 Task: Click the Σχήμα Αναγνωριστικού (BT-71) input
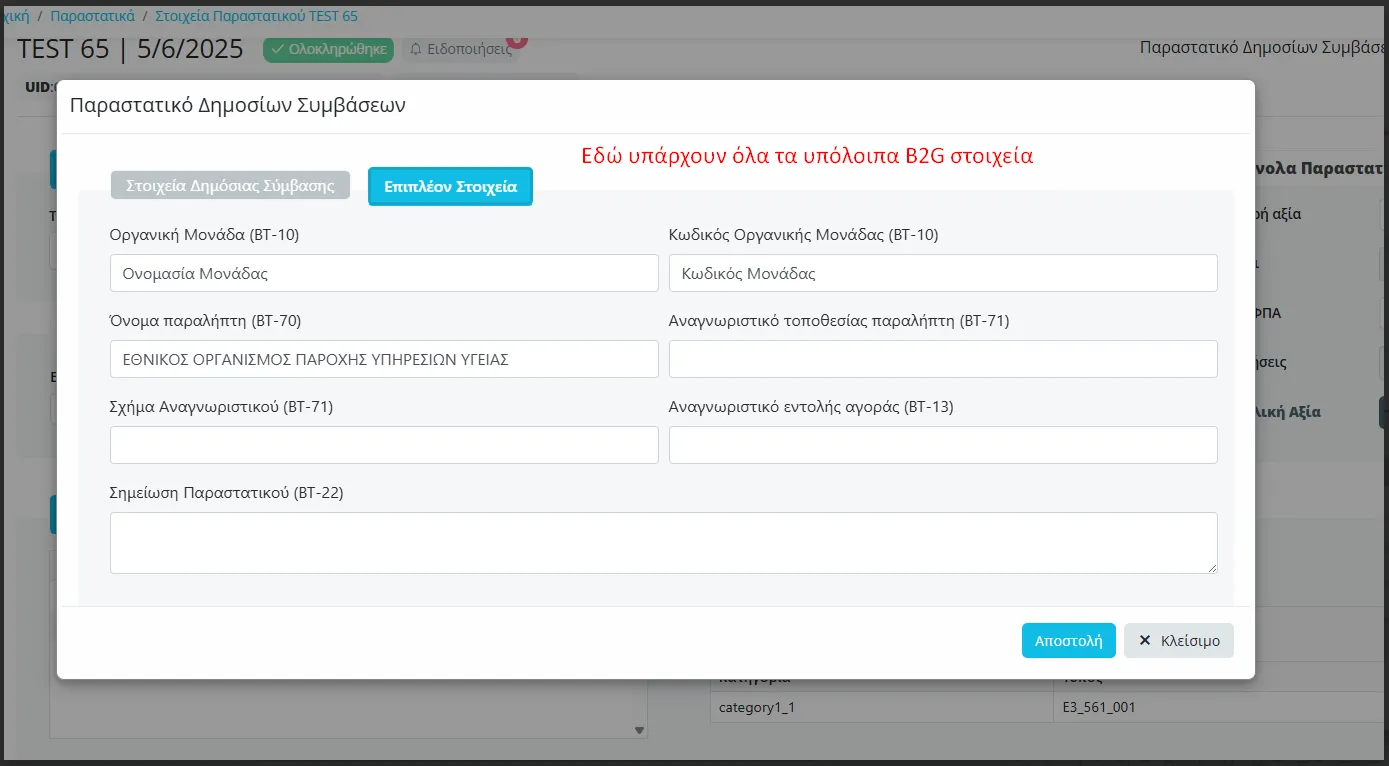[x=384, y=445]
